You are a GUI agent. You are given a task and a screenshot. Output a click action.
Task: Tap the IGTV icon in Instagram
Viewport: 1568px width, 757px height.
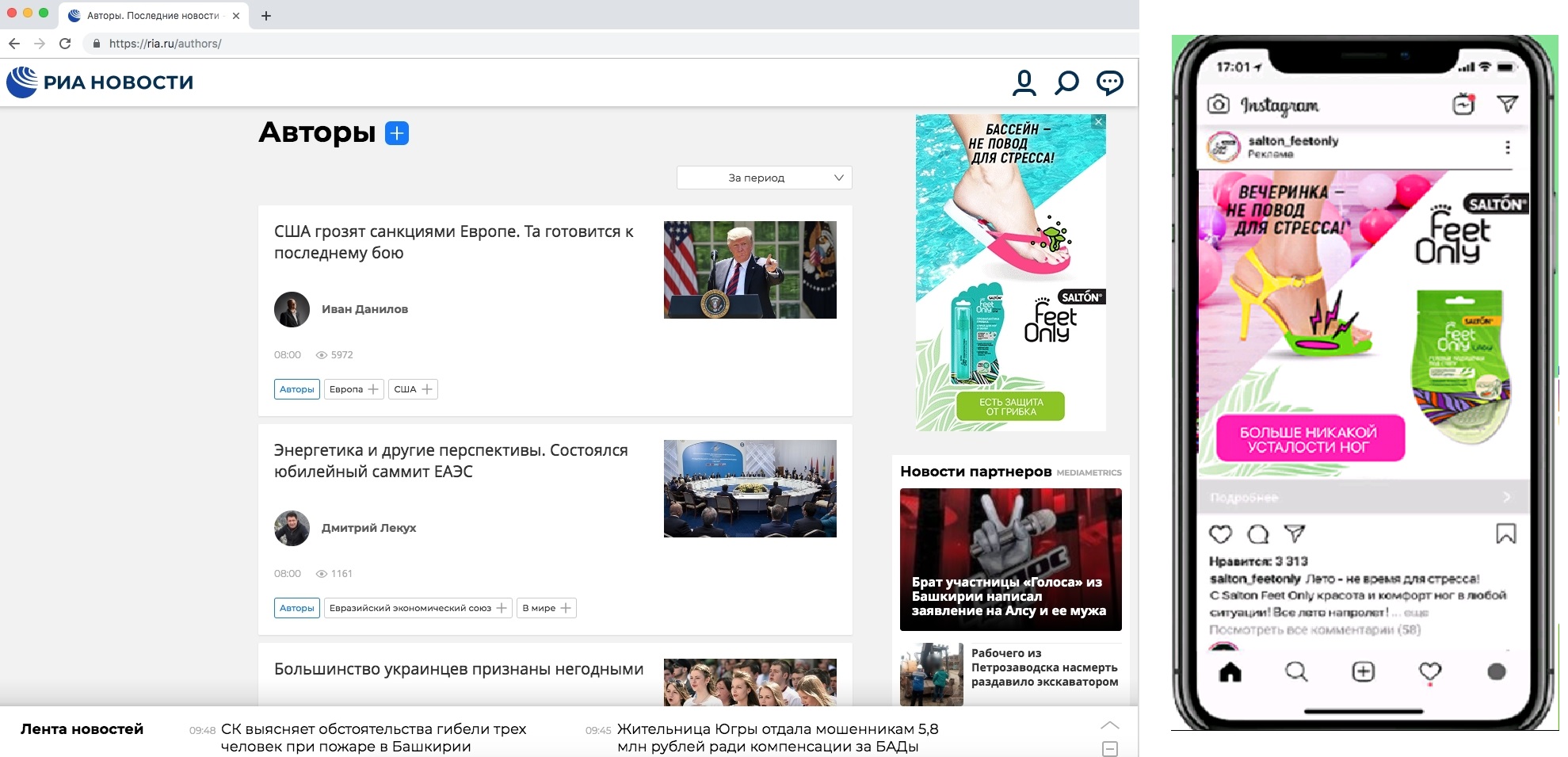pyautogui.click(x=1463, y=104)
